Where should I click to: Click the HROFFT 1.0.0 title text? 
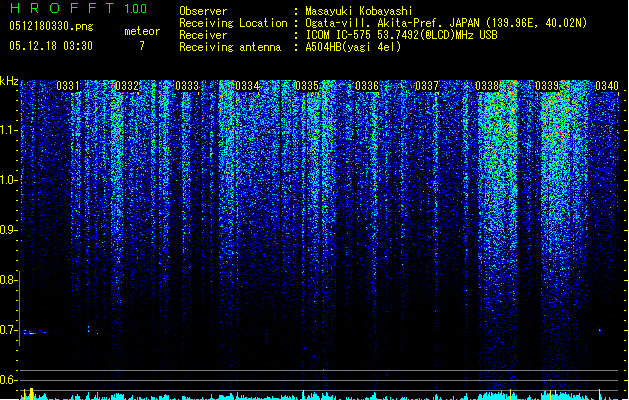78,8
